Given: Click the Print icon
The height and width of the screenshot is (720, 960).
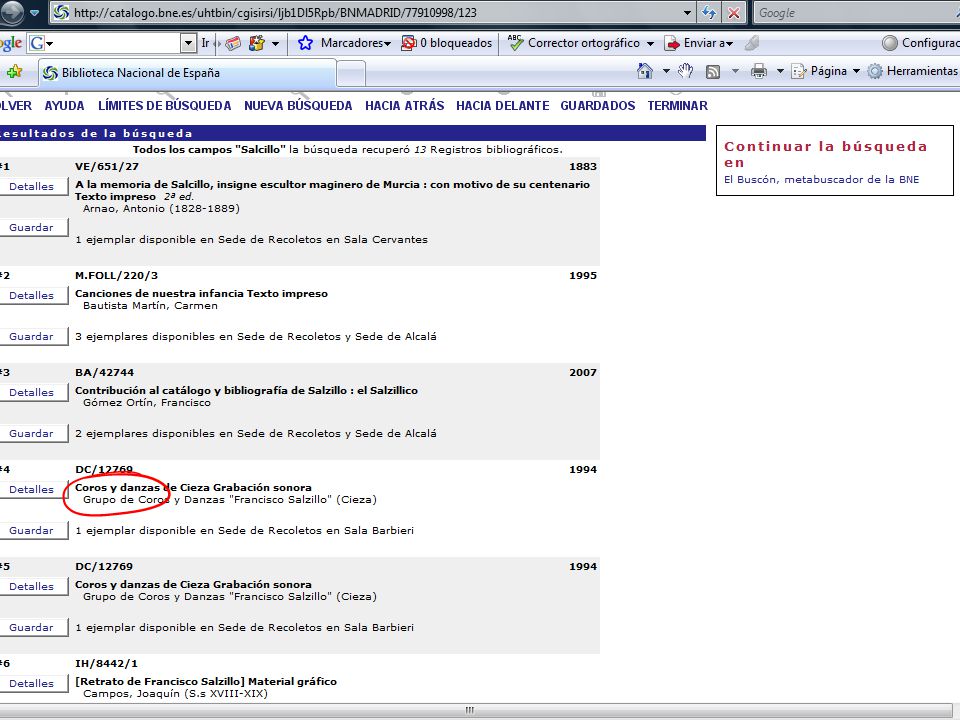Looking at the screenshot, I should (x=759, y=71).
